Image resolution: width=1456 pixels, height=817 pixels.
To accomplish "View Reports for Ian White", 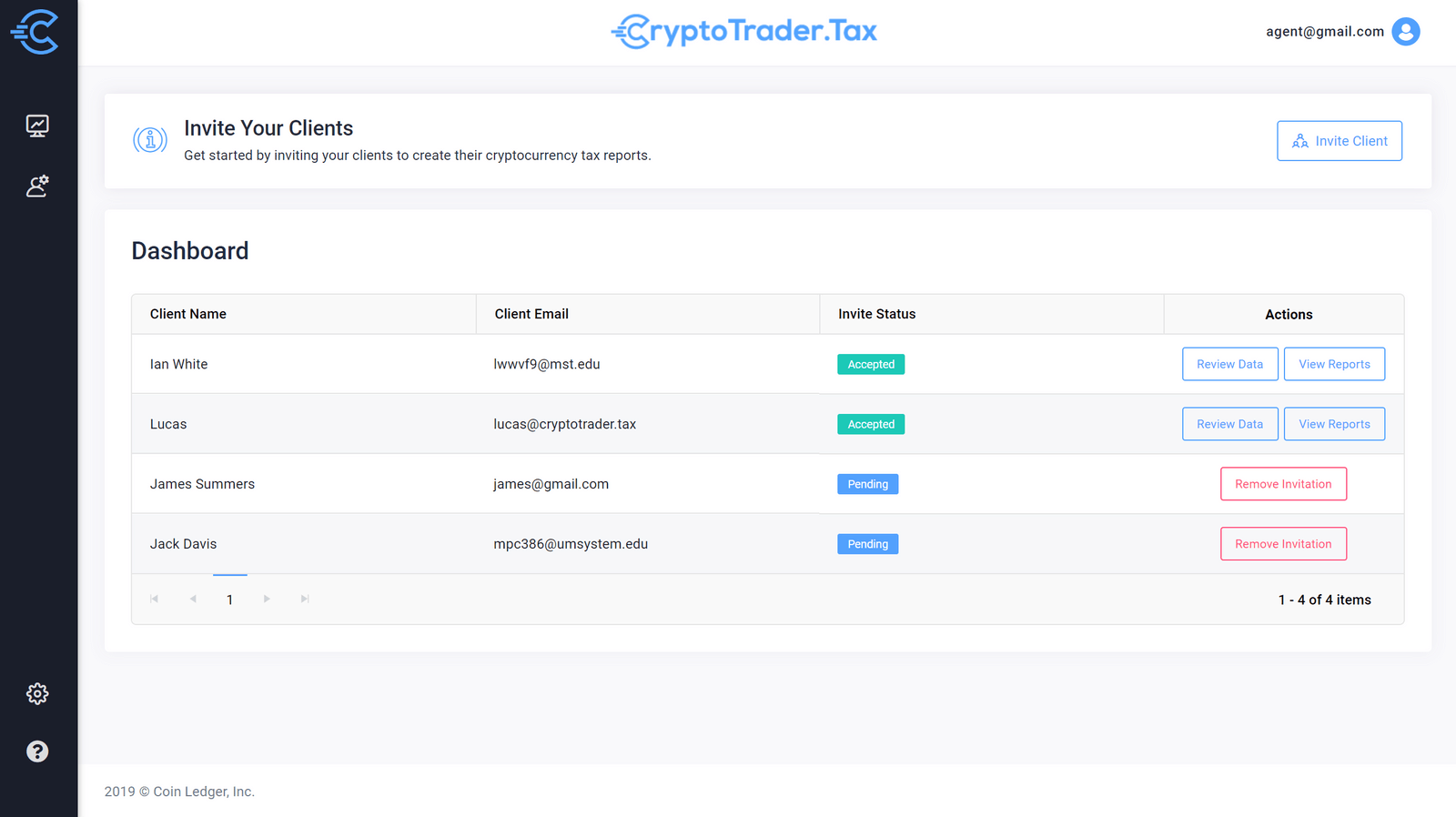I will click(x=1334, y=364).
